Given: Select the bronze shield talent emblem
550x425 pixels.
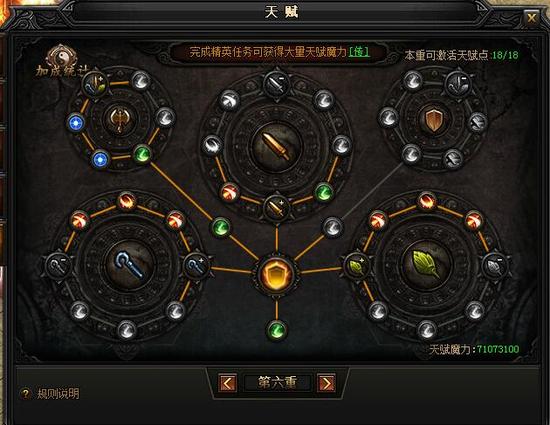Looking at the screenshot, I should (434, 119).
